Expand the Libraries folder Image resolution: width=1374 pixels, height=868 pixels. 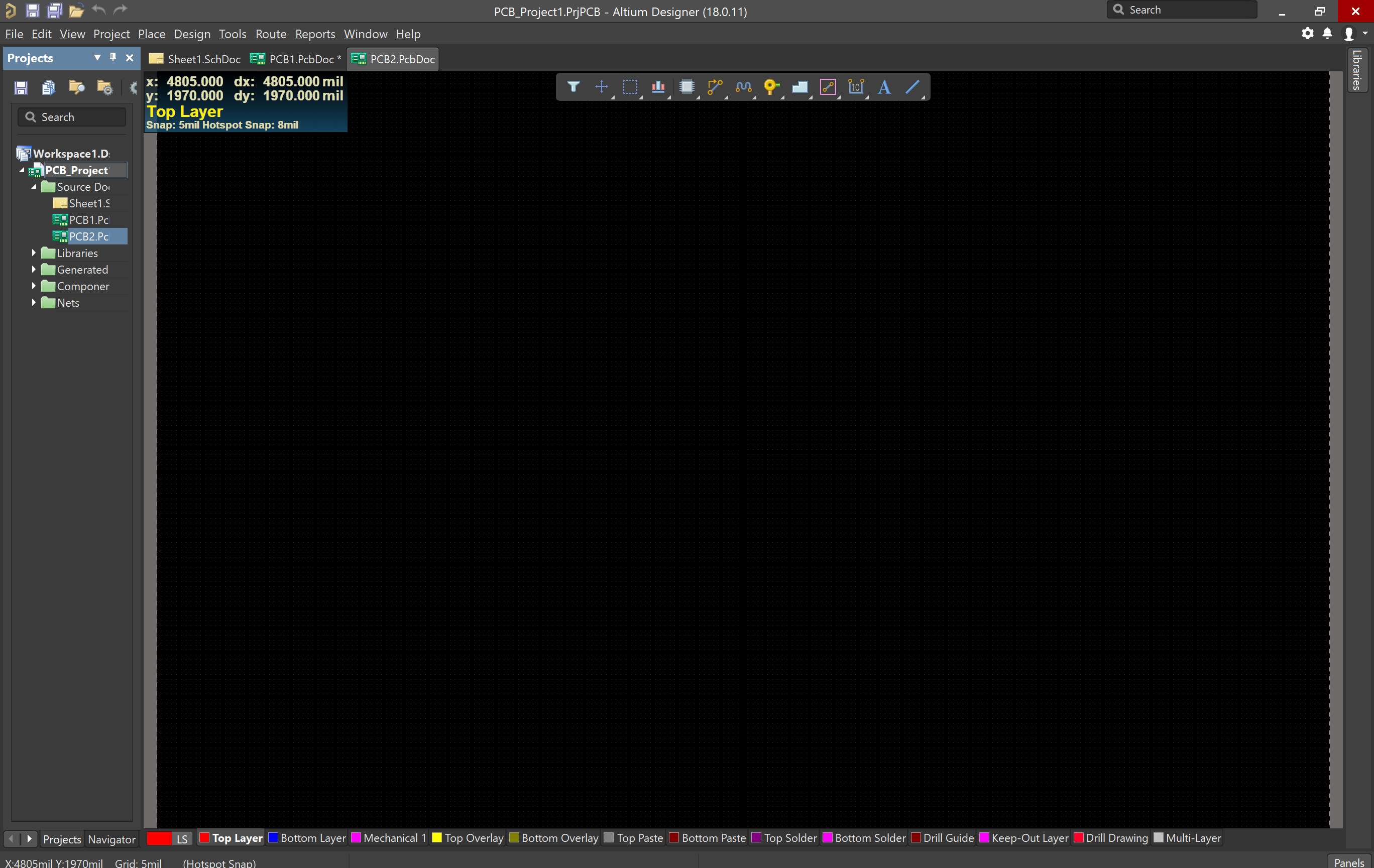pos(34,253)
